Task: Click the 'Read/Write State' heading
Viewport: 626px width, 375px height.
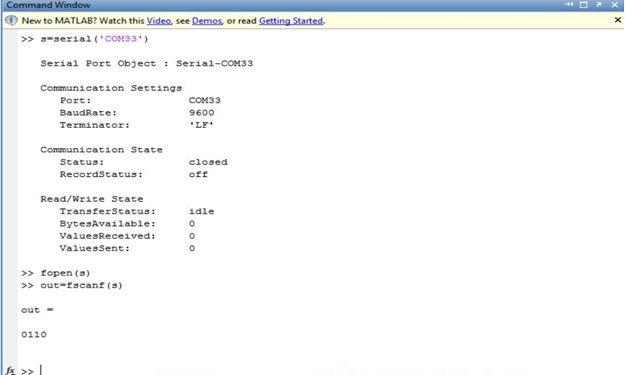Action: (91, 199)
